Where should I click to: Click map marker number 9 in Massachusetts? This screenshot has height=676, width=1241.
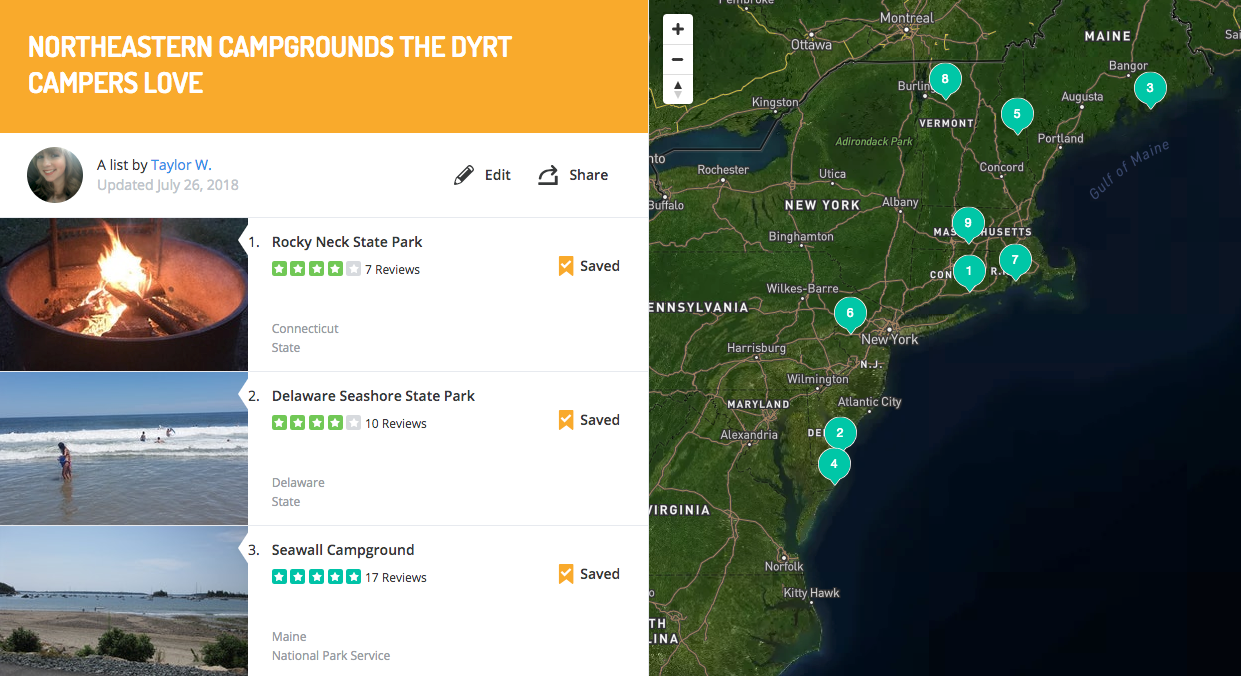(968, 224)
